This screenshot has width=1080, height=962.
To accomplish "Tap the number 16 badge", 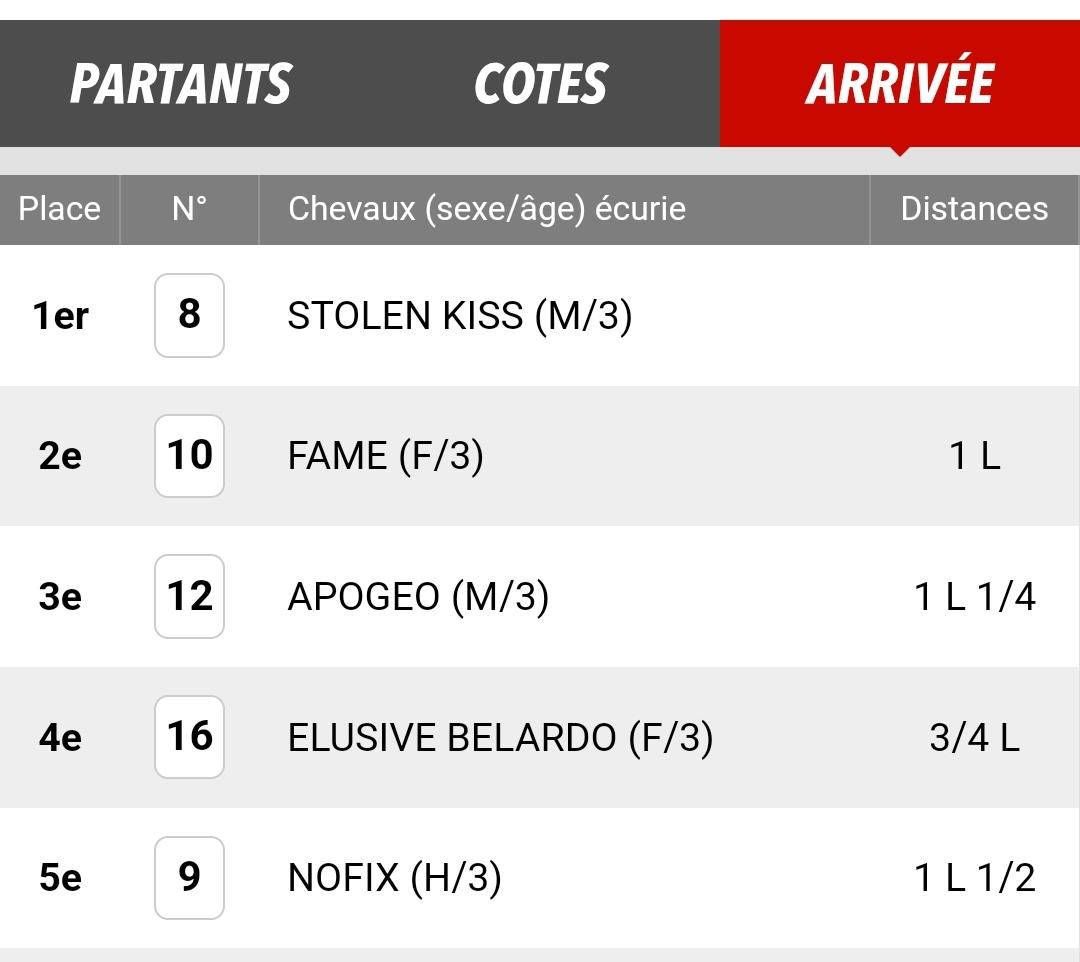I will (189, 737).
